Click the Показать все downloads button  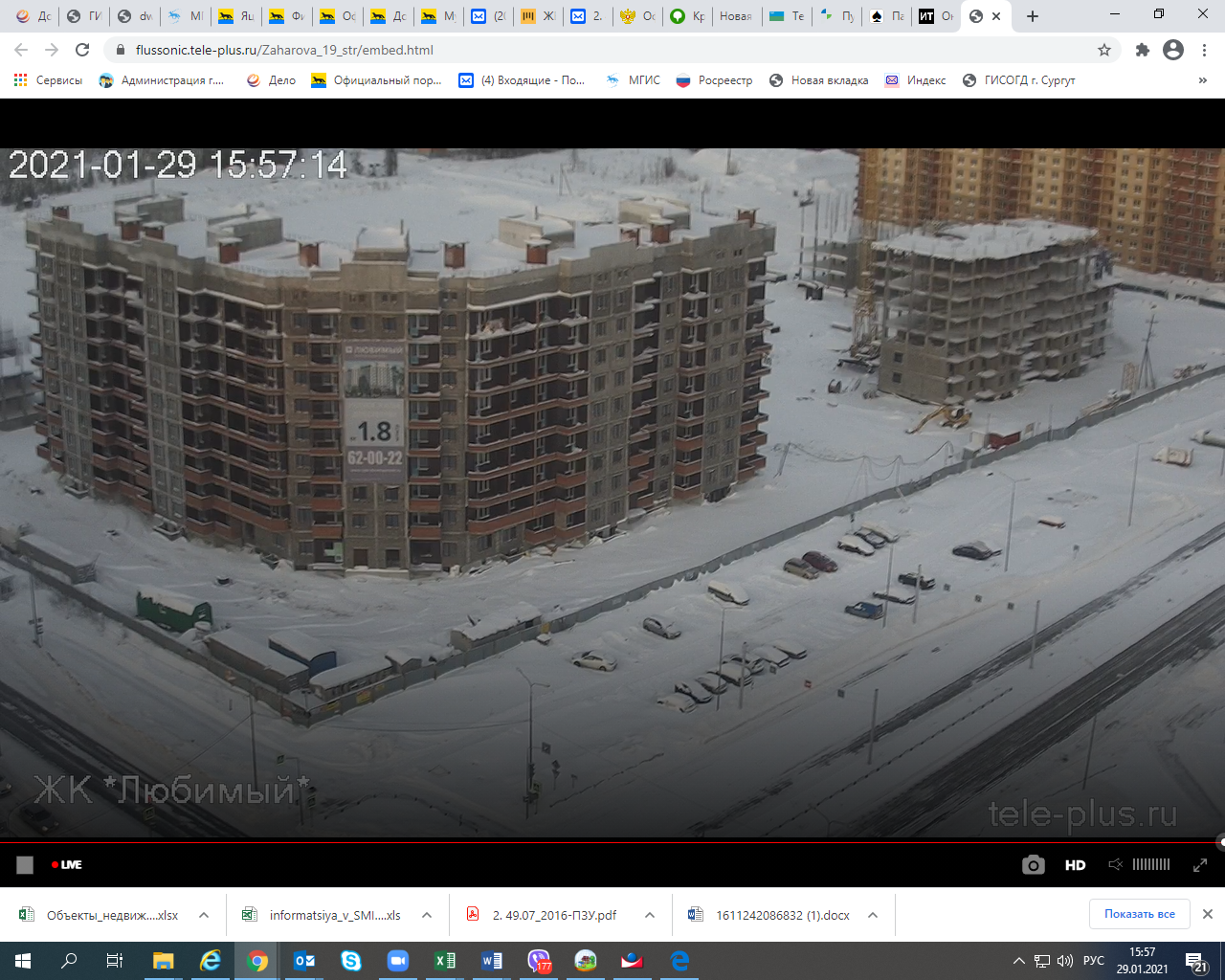1139,914
